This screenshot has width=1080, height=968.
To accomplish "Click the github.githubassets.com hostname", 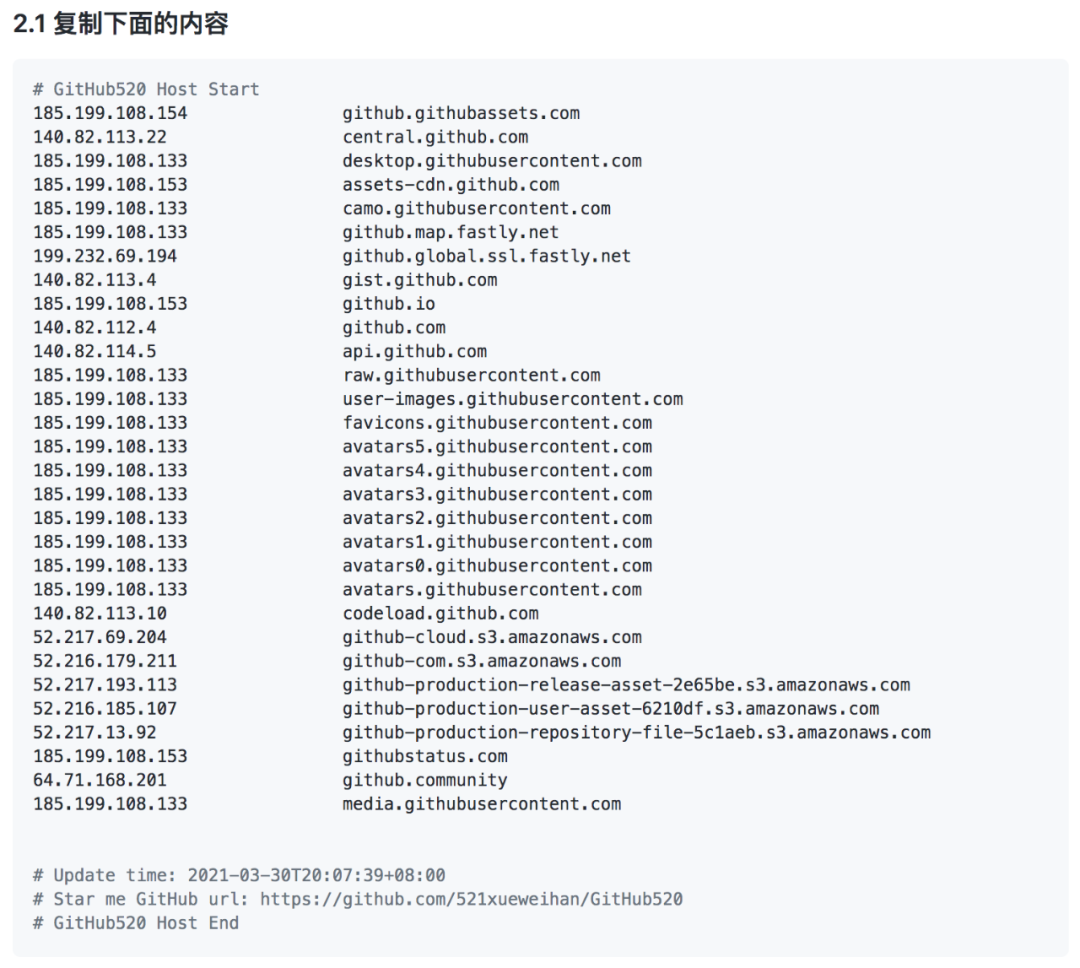I will point(461,113).
